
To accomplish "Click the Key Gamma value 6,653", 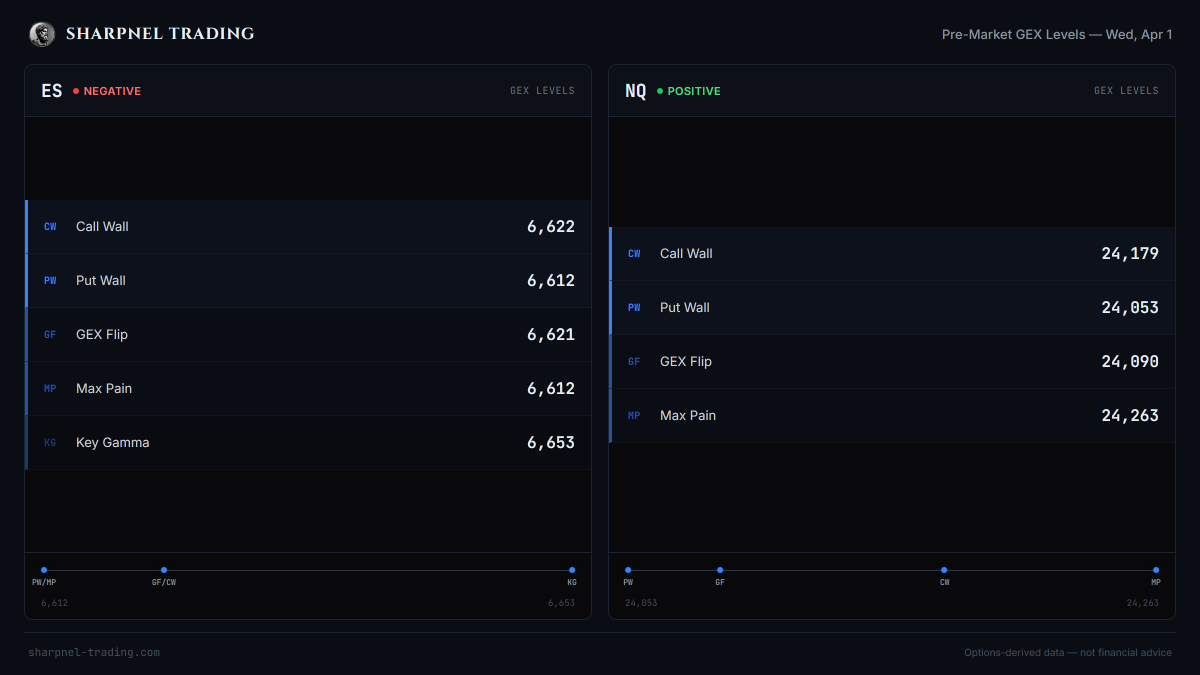I will [551, 443].
